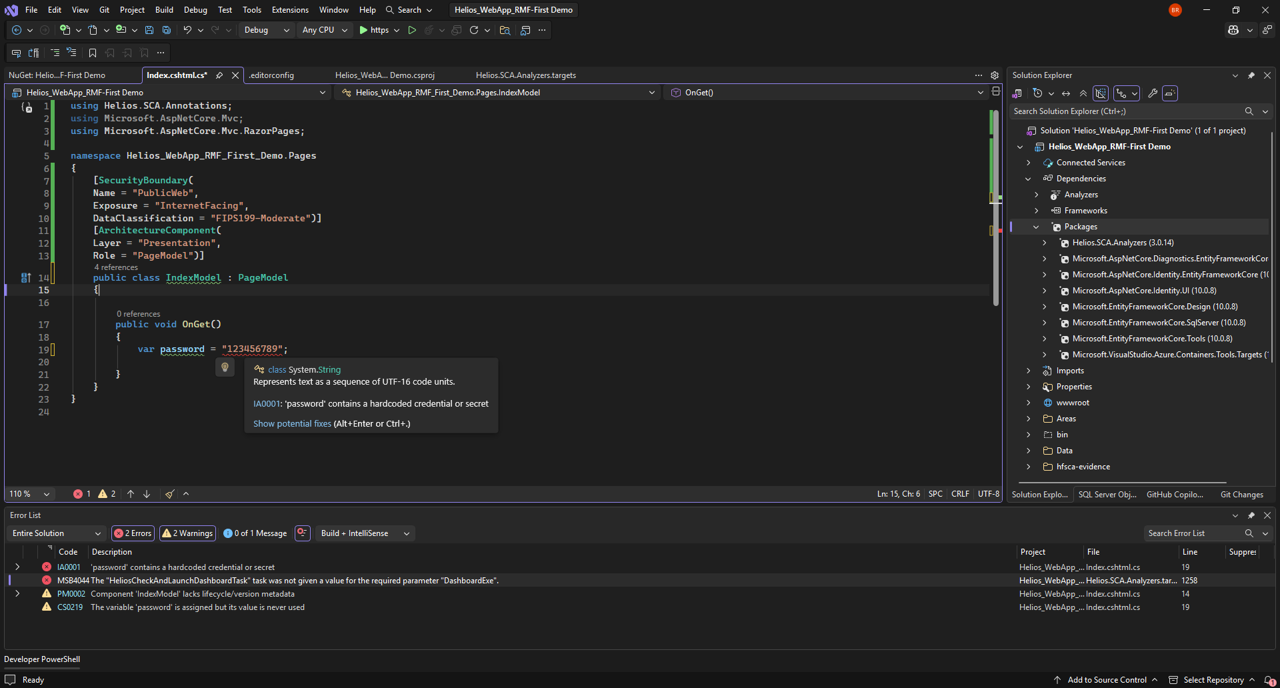Click the Undo icon in toolbar
Image resolution: width=1280 pixels, height=688 pixels.
187,30
